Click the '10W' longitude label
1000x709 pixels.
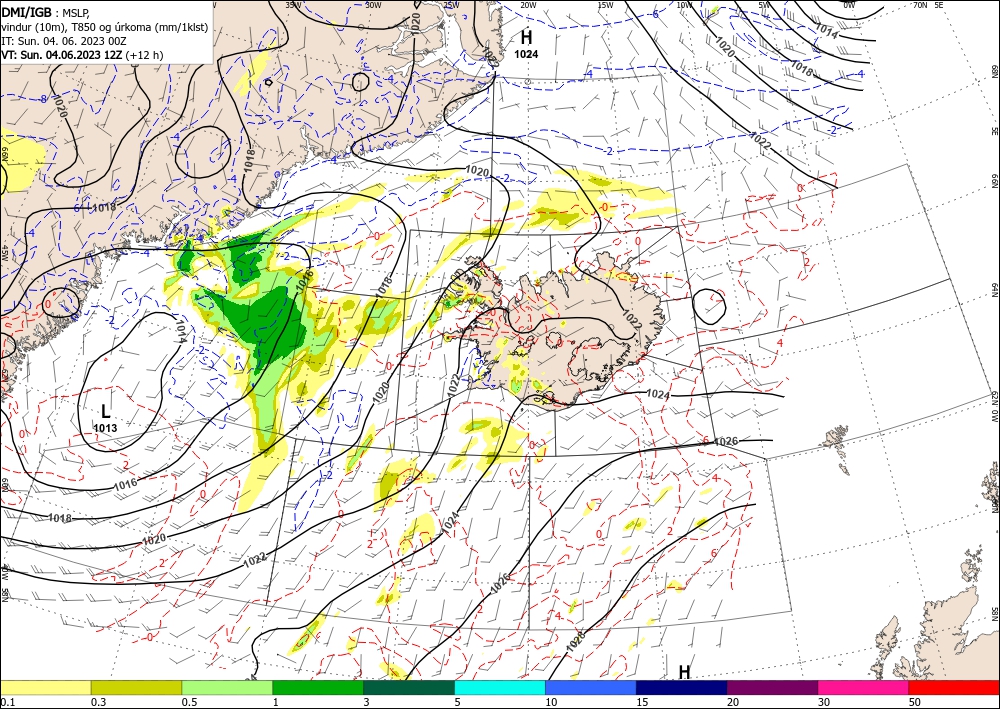pyautogui.click(x=684, y=5)
